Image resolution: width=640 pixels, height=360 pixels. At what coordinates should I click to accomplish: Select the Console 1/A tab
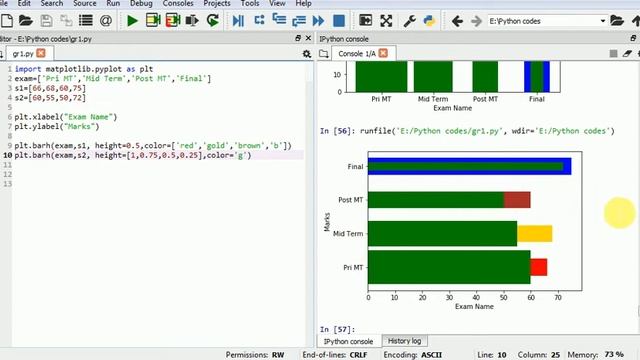(357, 53)
